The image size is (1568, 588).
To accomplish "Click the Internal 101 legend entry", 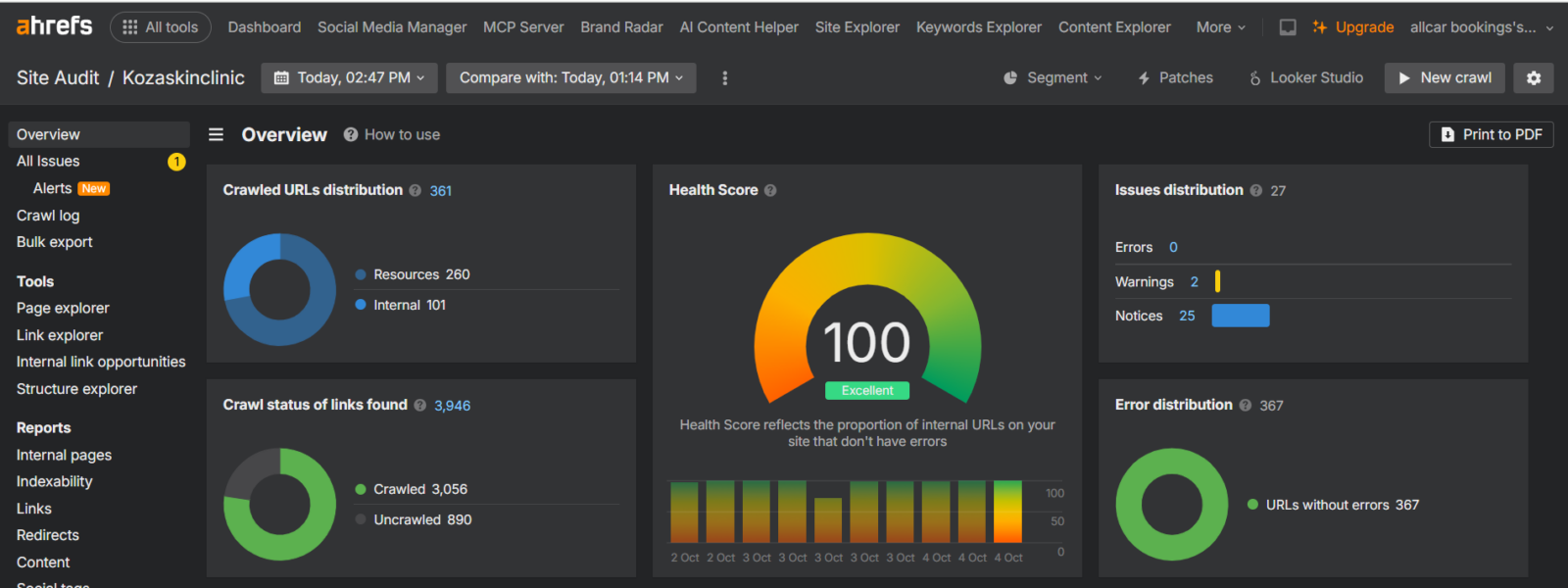I will (x=400, y=305).
